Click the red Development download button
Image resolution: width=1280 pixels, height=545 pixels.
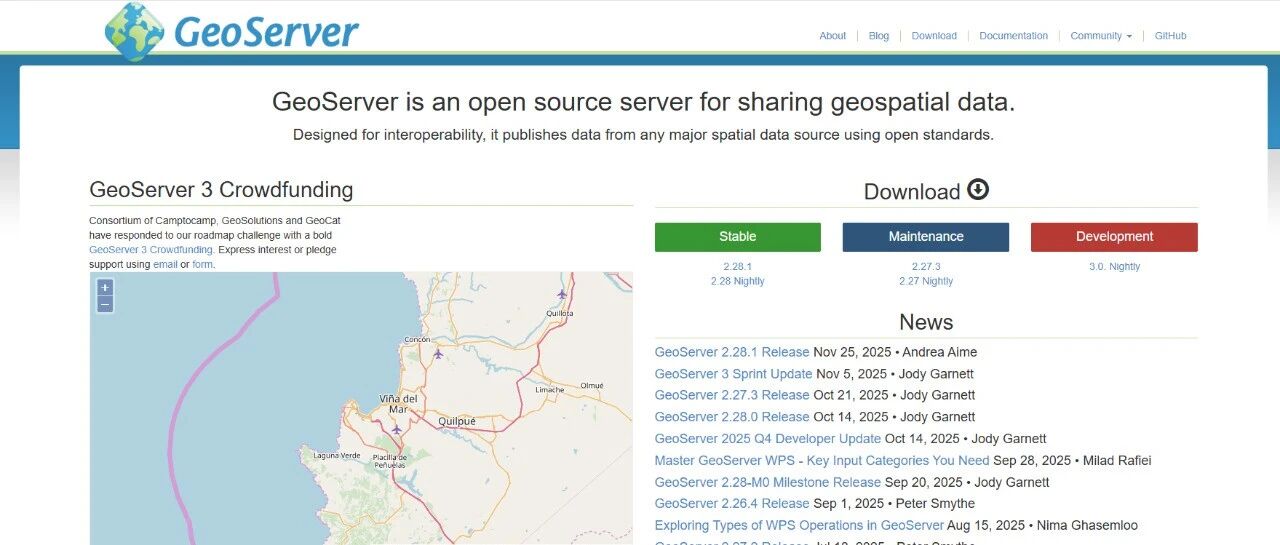point(1114,237)
